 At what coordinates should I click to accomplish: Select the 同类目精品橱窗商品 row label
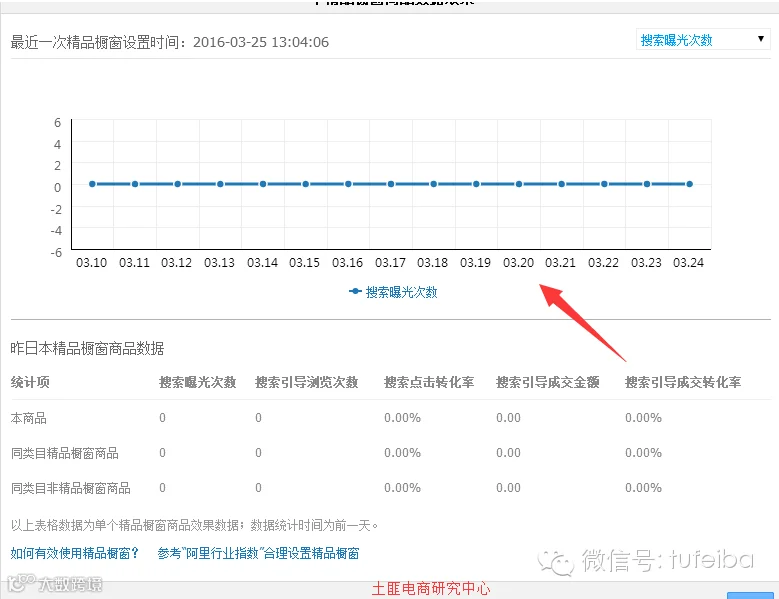tap(65, 453)
